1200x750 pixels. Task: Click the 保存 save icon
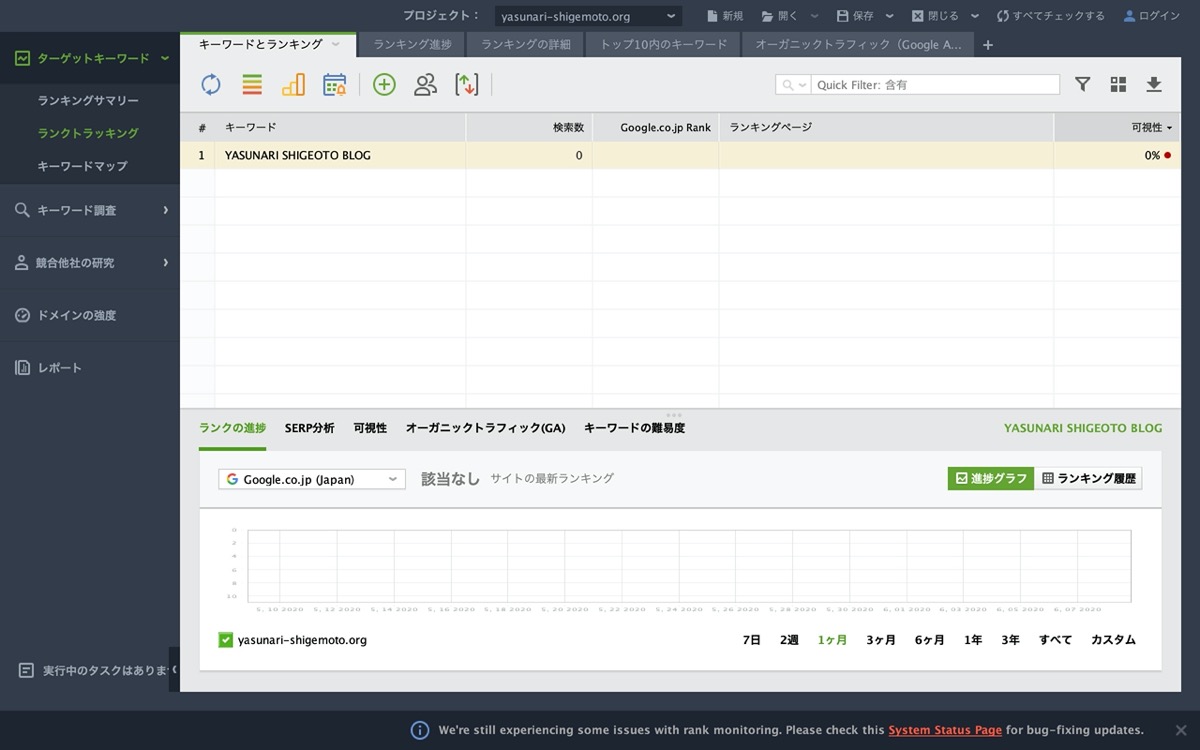842,16
